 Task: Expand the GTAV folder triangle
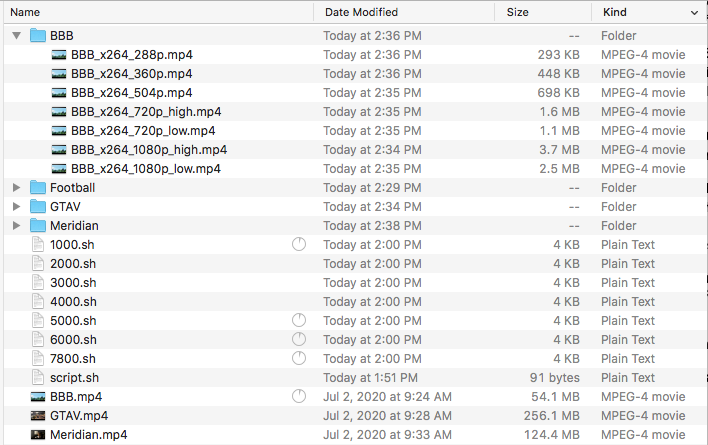(x=16, y=206)
